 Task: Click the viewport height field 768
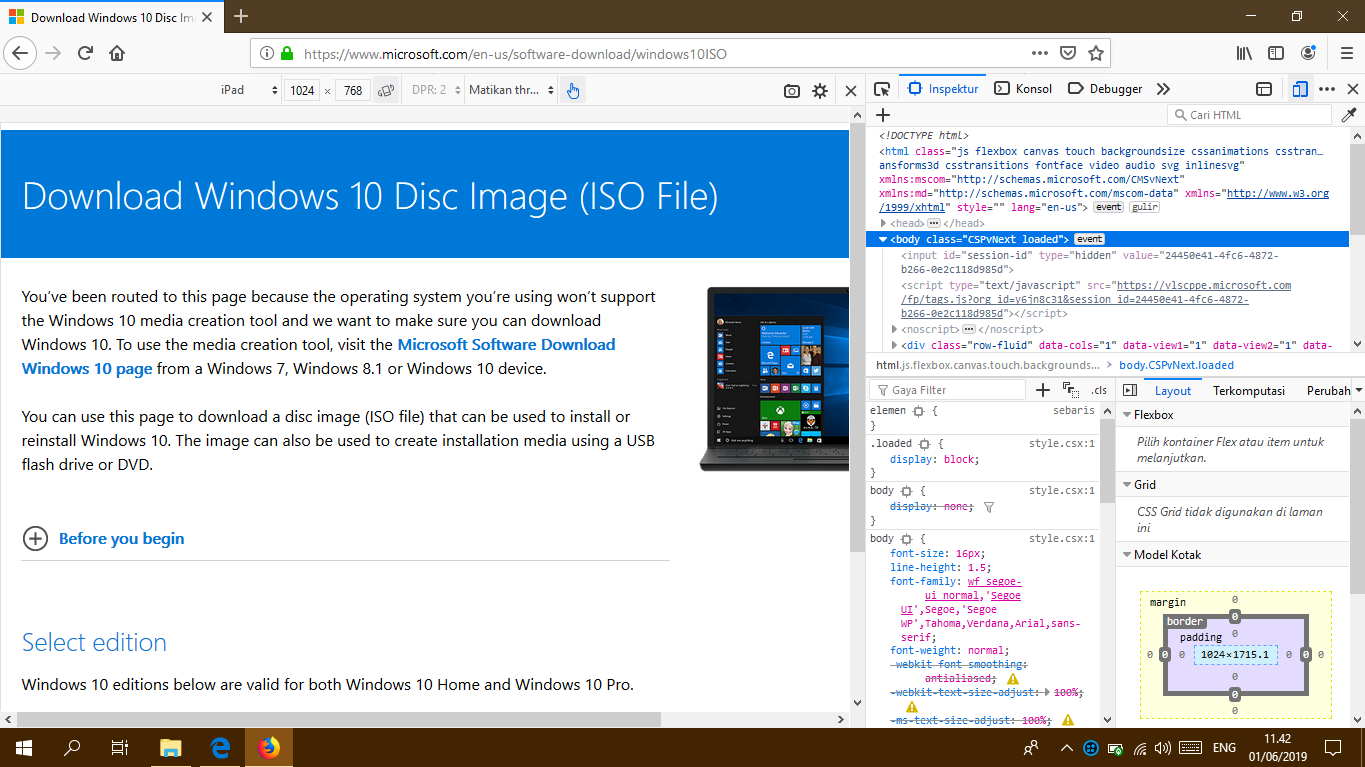pos(353,90)
